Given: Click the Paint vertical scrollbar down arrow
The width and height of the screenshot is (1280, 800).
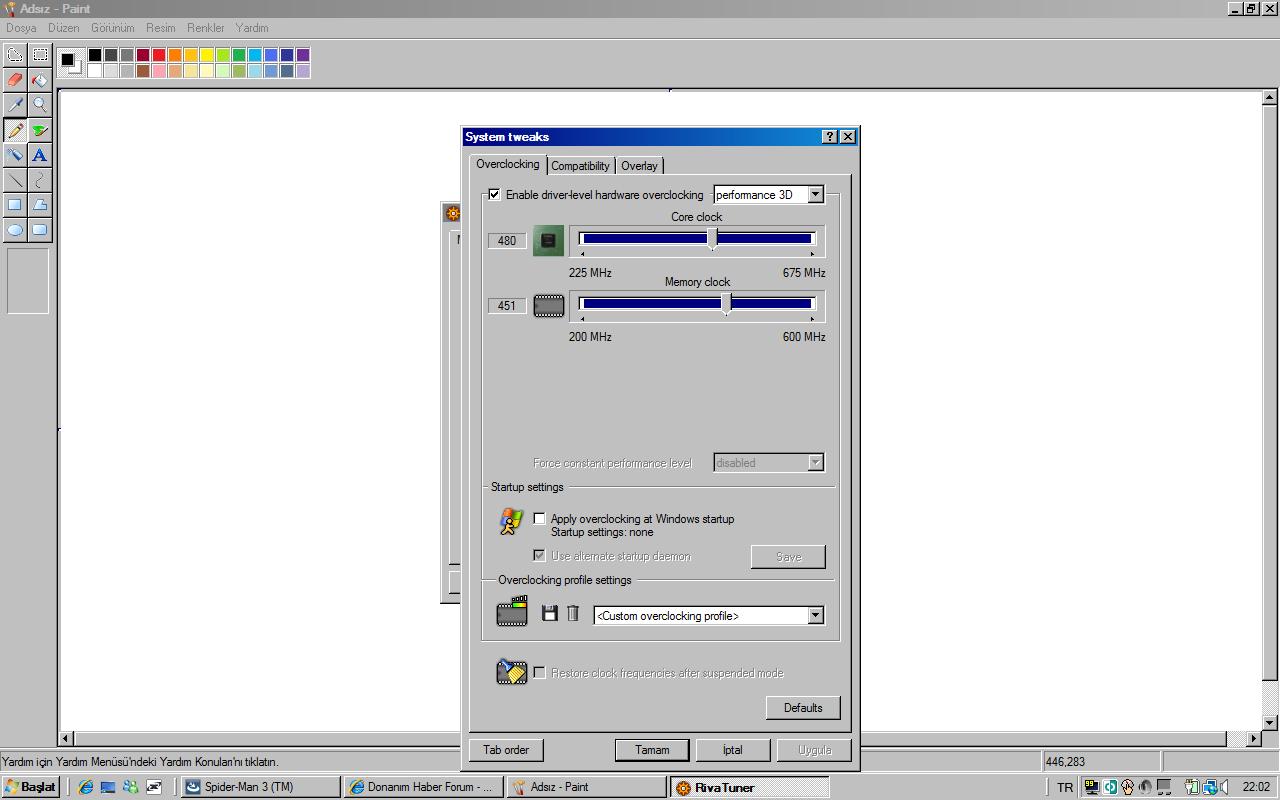Looking at the screenshot, I should (1270, 723).
